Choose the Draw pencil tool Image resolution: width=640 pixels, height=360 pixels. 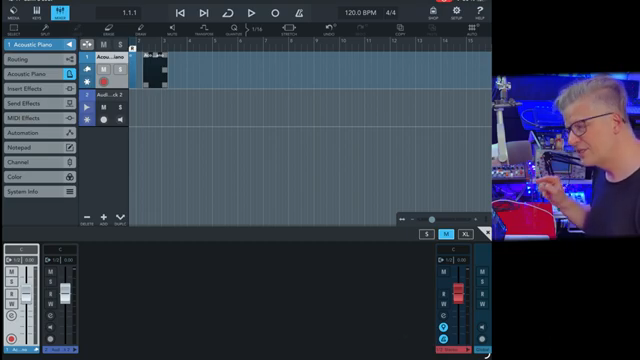point(140,29)
